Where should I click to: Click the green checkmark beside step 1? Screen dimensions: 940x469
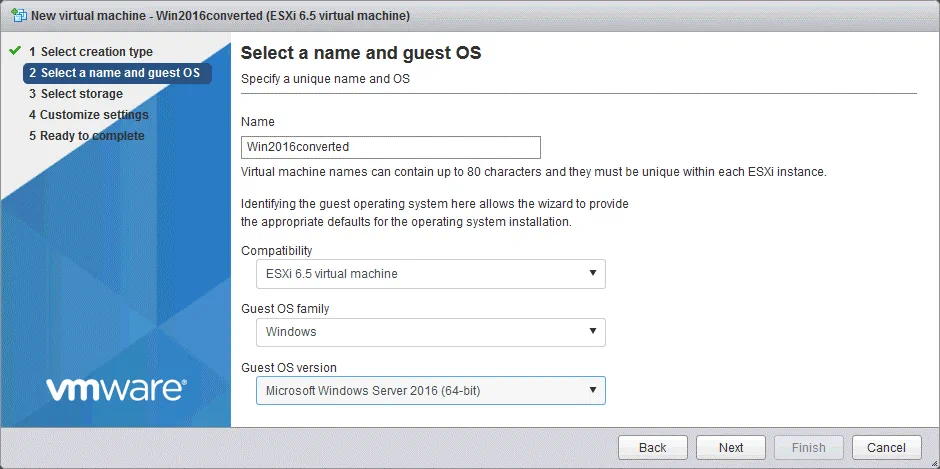tap(14, 51)
